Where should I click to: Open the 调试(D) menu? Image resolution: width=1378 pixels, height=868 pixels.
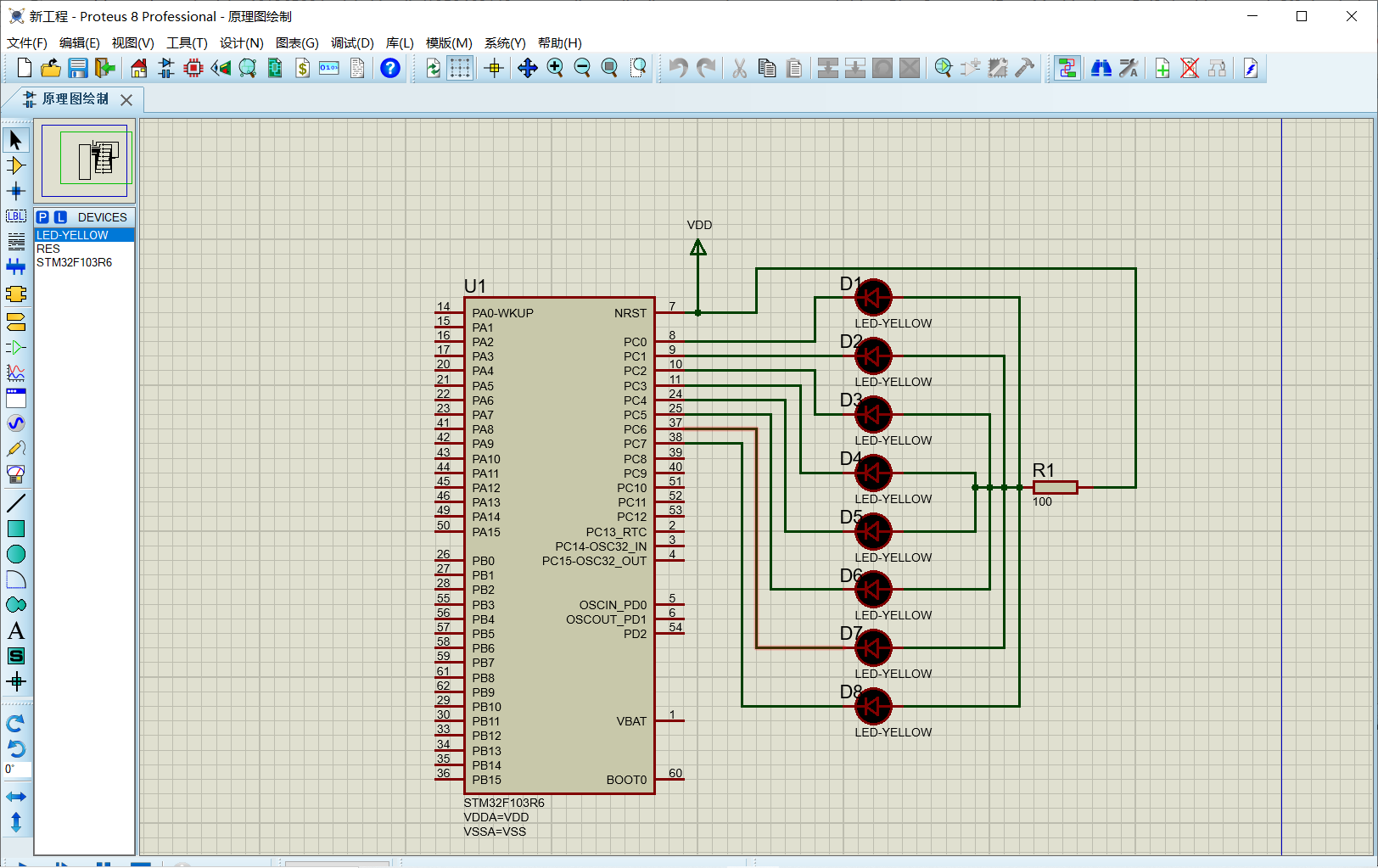tap(352, 43)
